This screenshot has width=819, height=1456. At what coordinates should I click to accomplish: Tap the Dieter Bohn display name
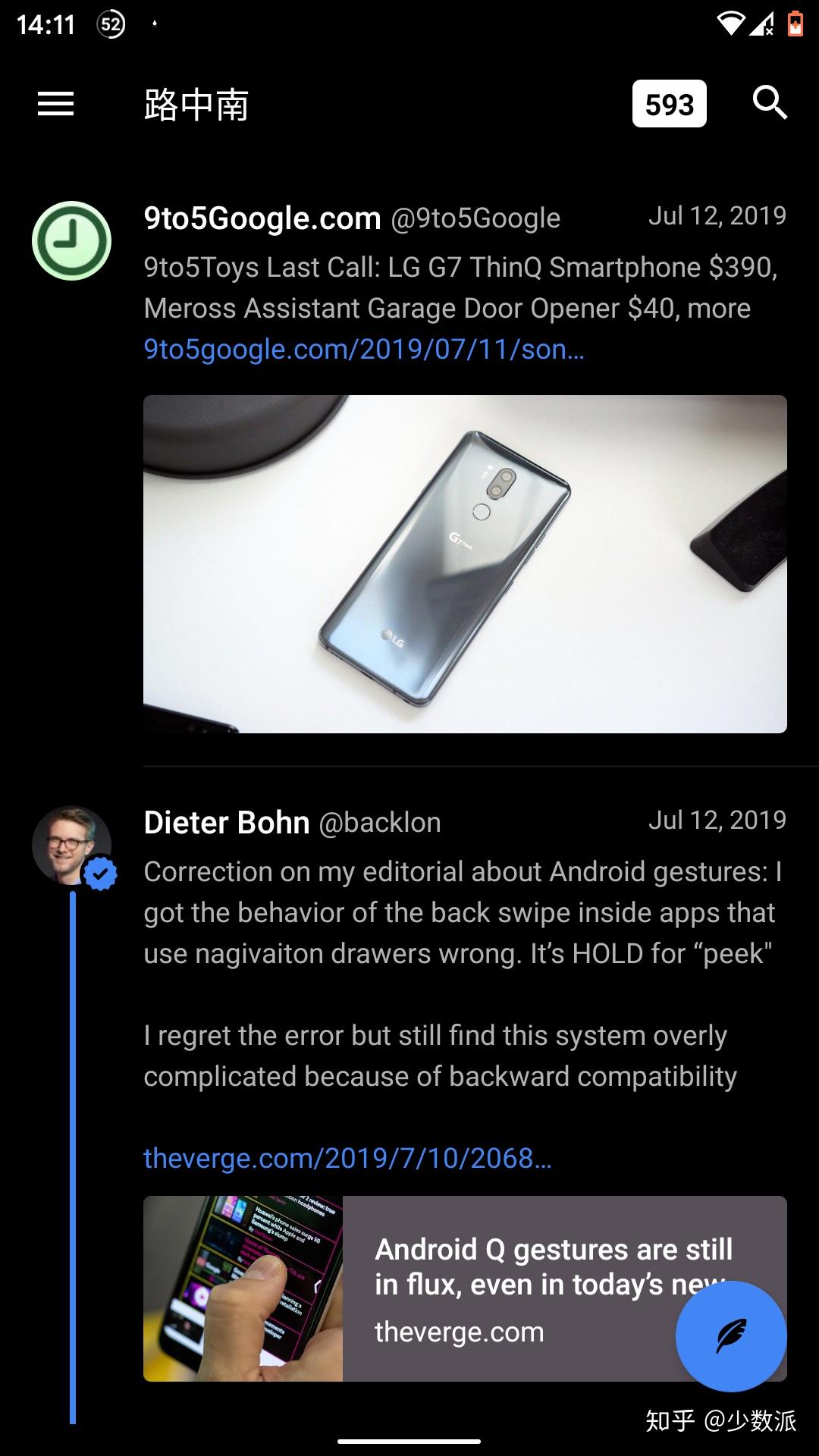227,823
